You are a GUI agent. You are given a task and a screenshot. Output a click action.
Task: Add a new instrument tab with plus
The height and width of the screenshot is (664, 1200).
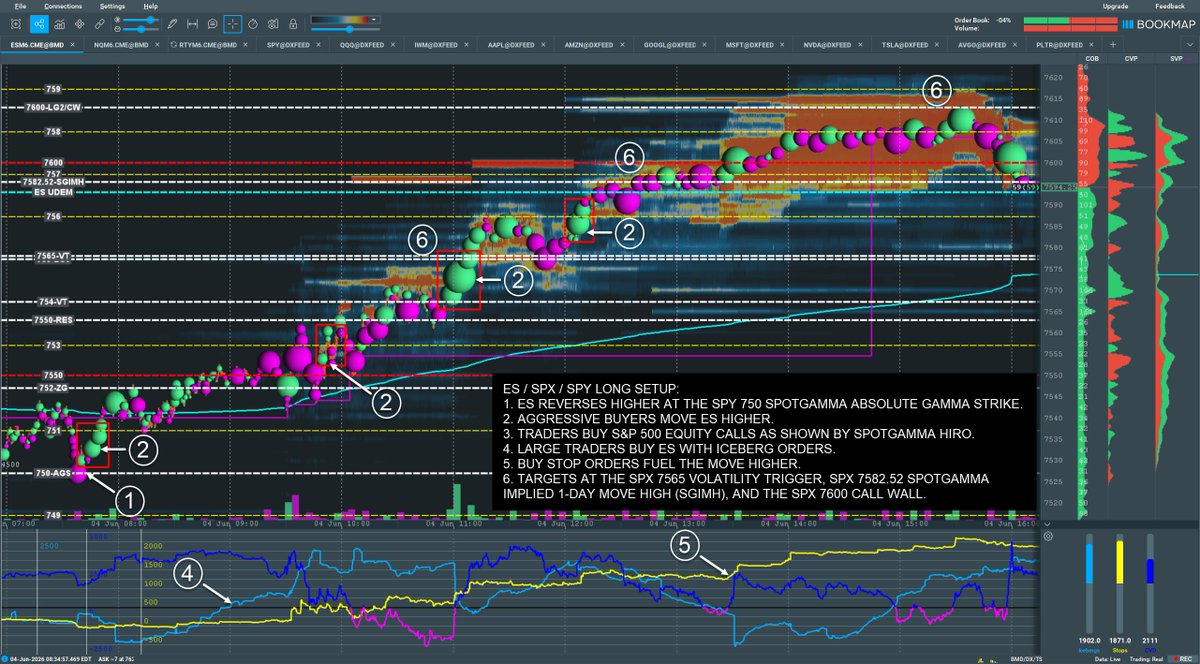click(x=1112, y=45)
